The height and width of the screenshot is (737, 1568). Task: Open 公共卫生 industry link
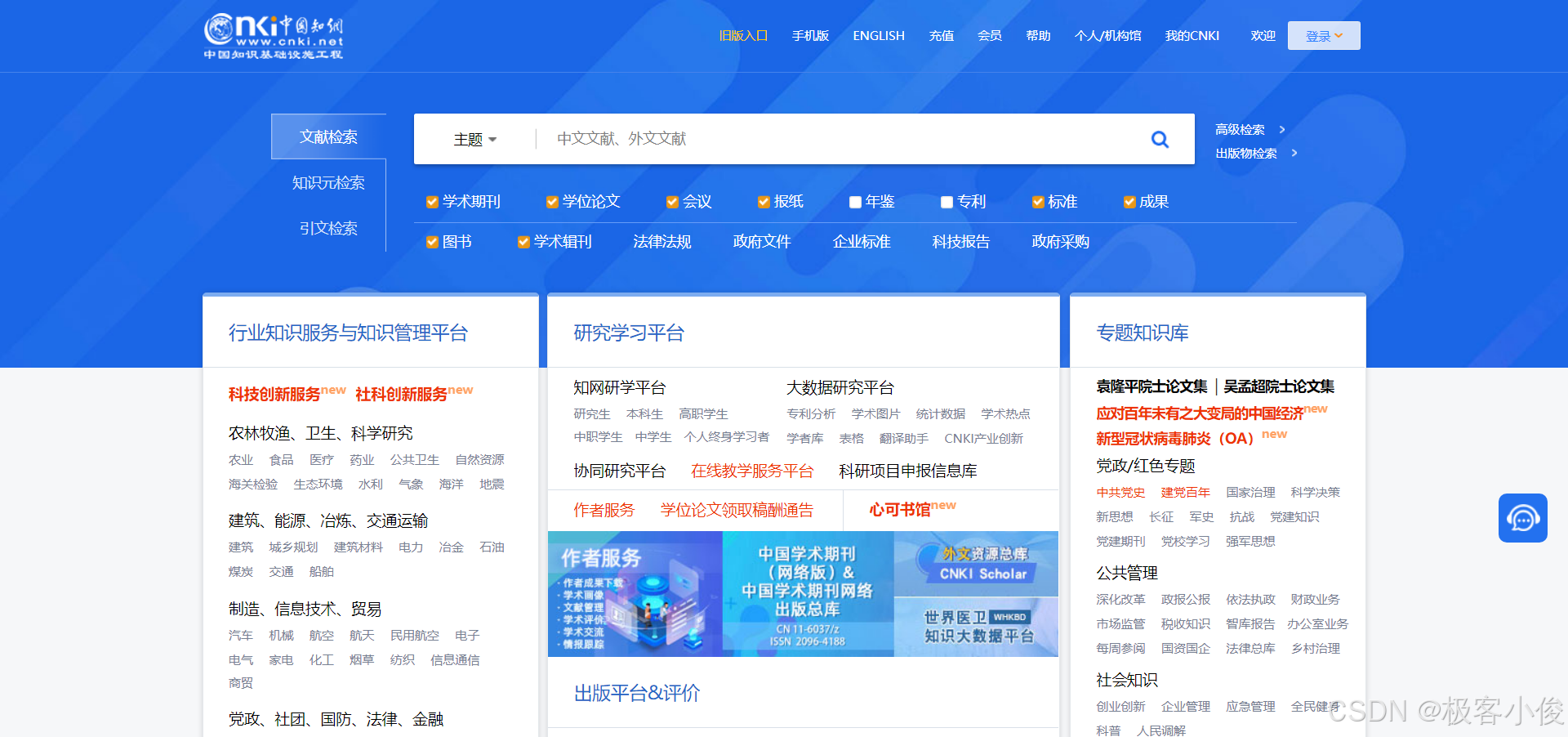click(x=415, y=459)
